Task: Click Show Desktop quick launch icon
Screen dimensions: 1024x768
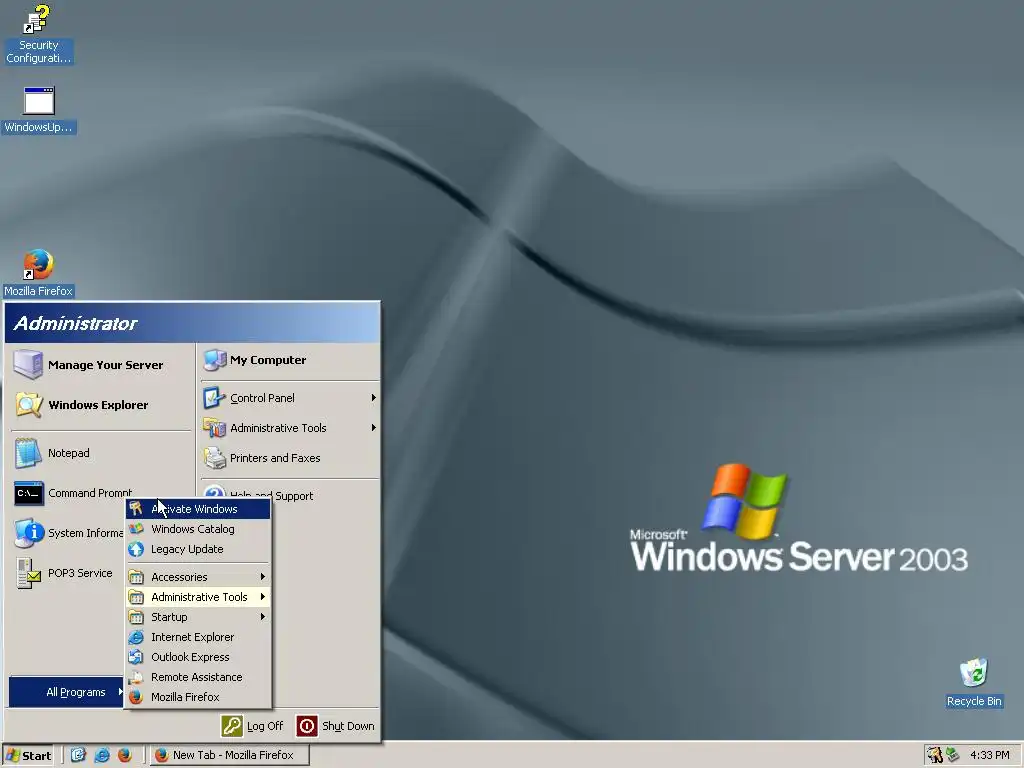Action: tap(78, 755)
